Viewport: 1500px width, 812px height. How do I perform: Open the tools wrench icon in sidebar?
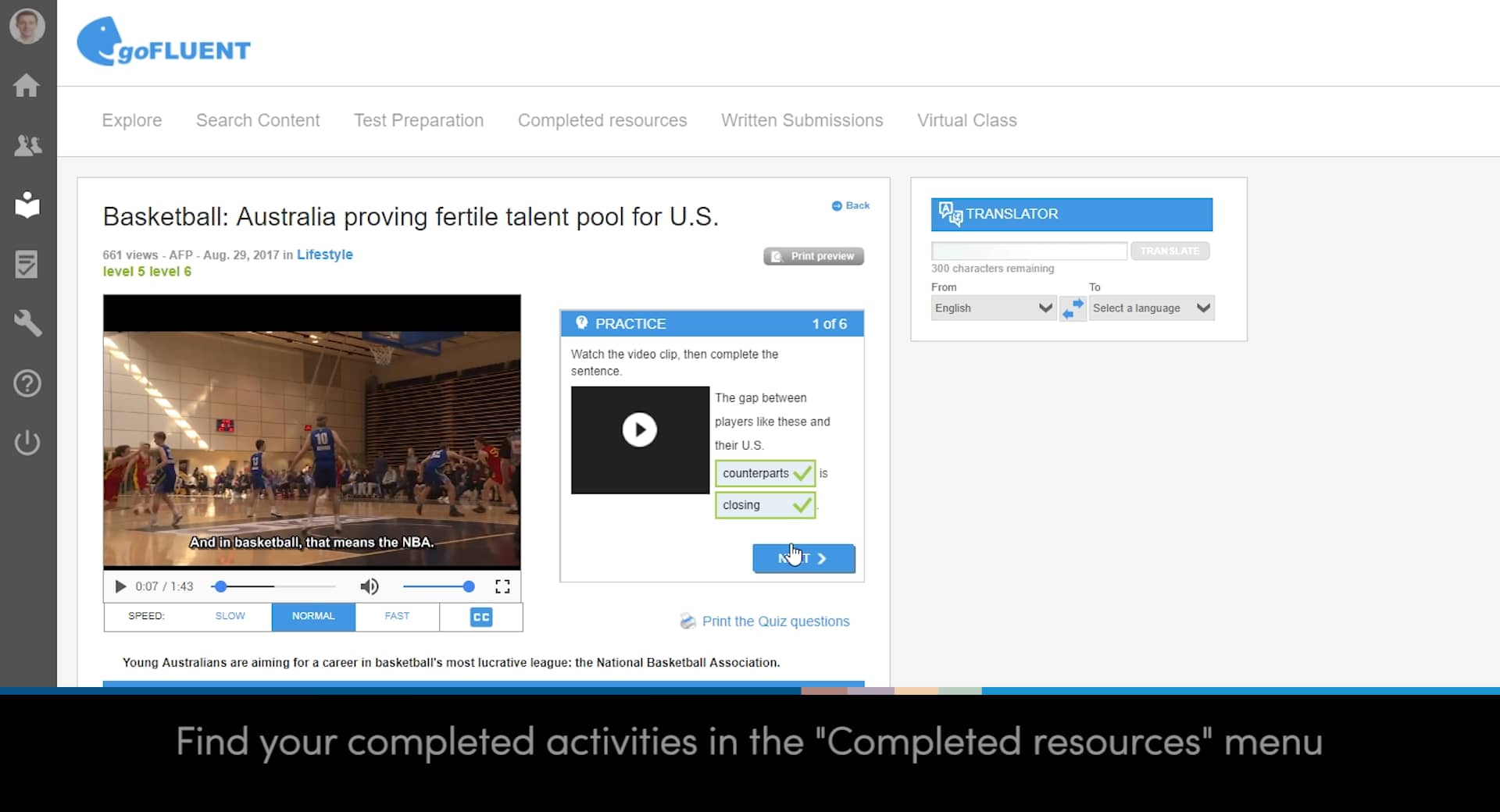coord(27,323)
